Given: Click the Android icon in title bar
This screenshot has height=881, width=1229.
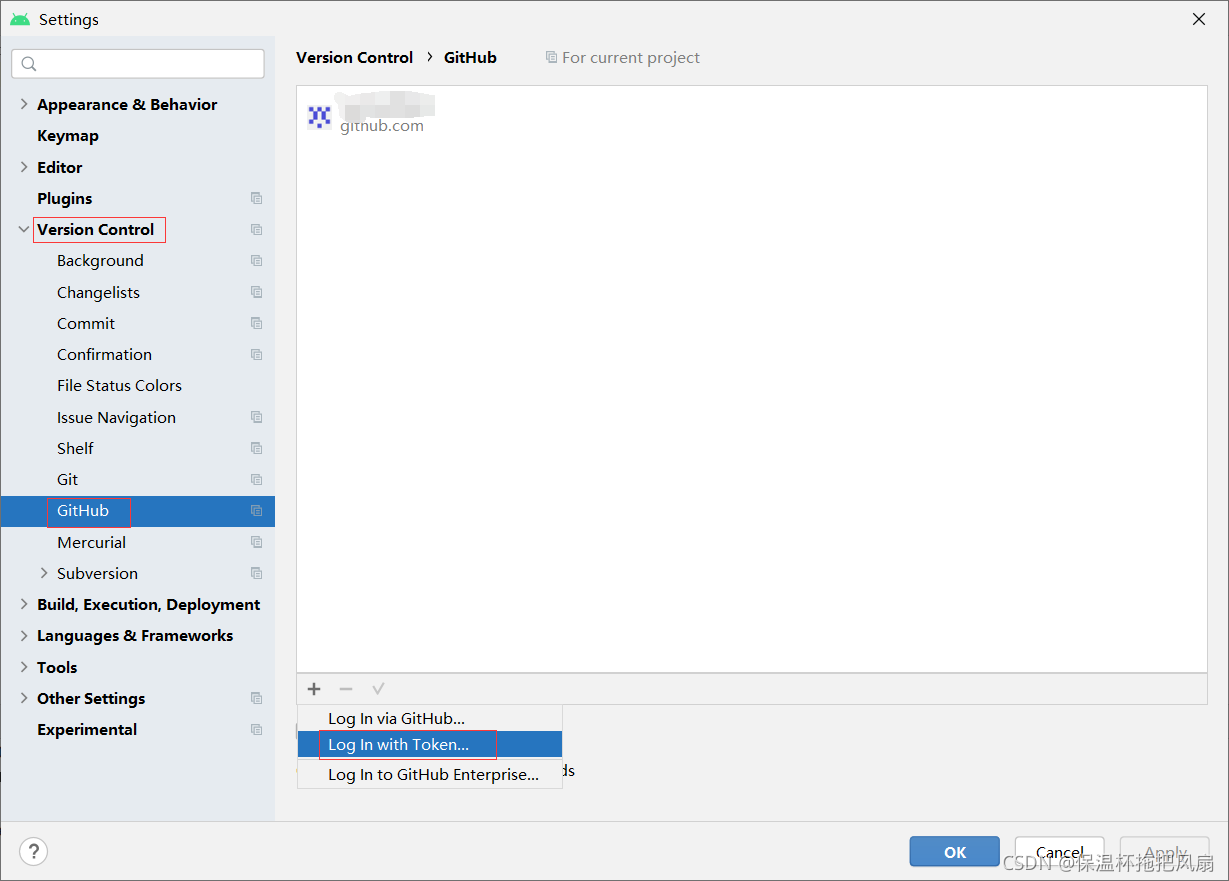Looking at the screenshot, I should [x=20, y=19].
